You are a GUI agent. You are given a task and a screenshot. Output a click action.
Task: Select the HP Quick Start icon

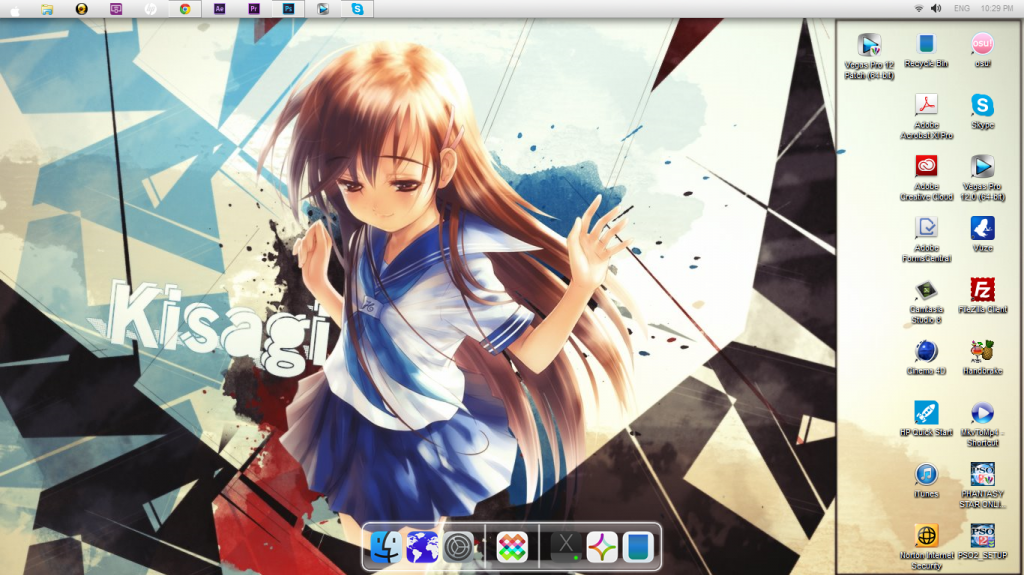926,418
